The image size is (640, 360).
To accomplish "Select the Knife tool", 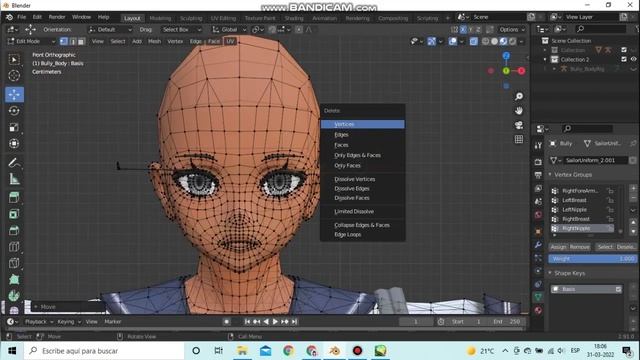I will tap(14, 263).
